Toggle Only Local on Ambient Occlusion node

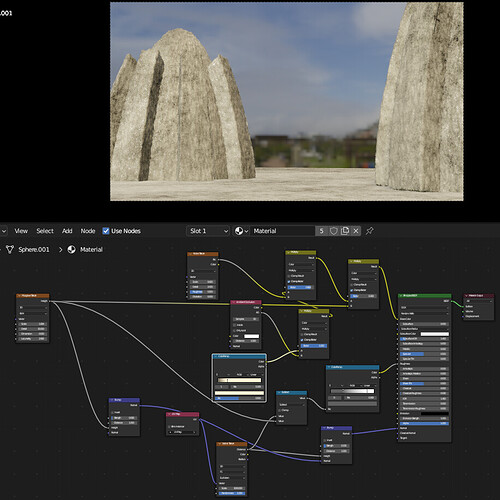pos(234,331)
